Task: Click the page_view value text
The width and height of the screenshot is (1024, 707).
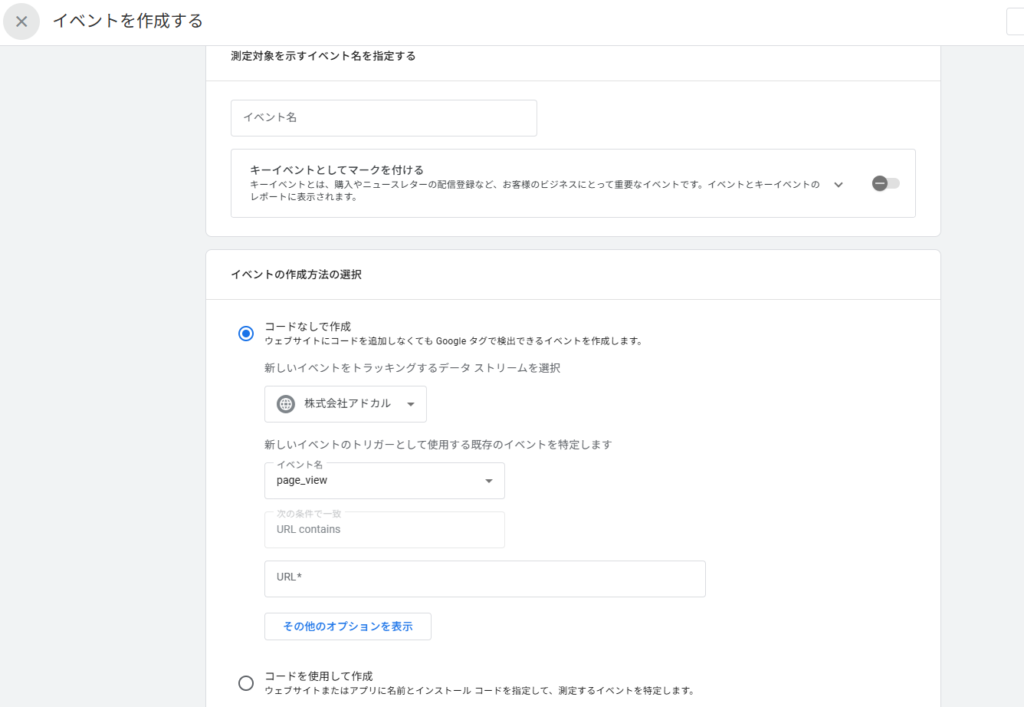Action: pos(302,481)
